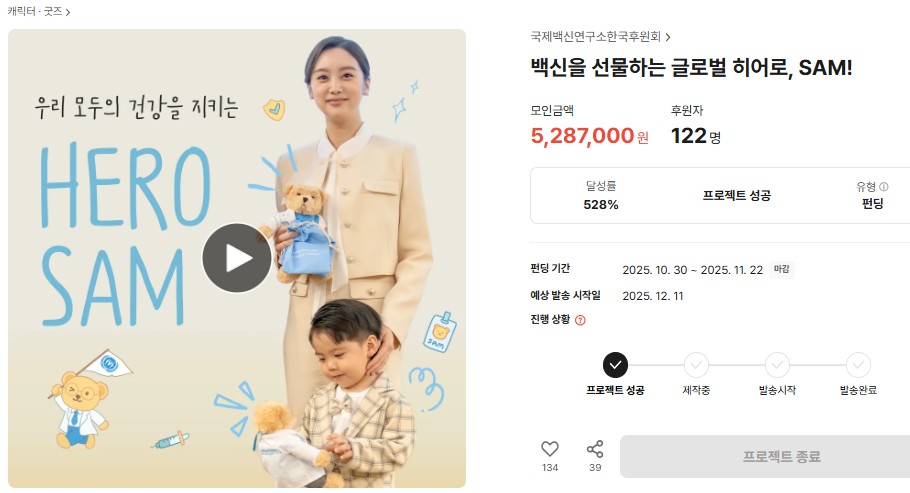Image resolution: width=910 pixels, height=493 pixels.
Task: Select the 제작중 progress step circle
Action: [x=696, y=365]
